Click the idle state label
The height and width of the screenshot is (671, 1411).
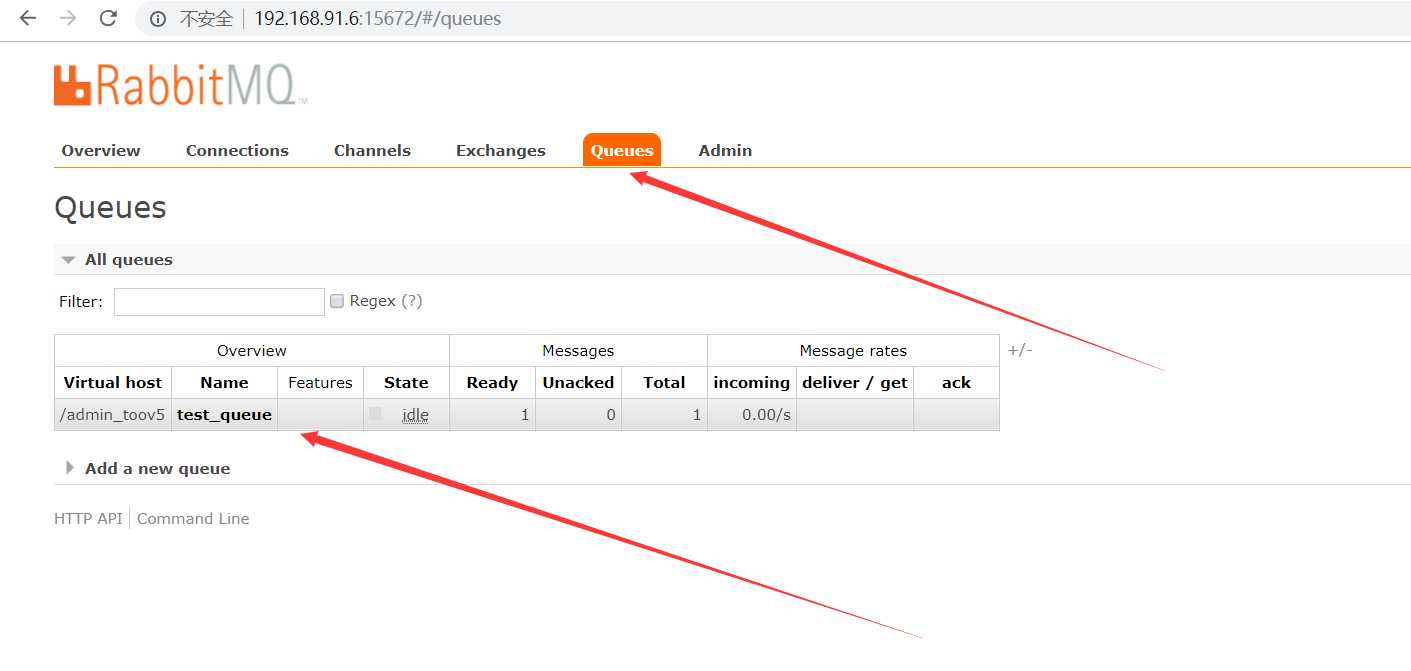pos(415,414)
